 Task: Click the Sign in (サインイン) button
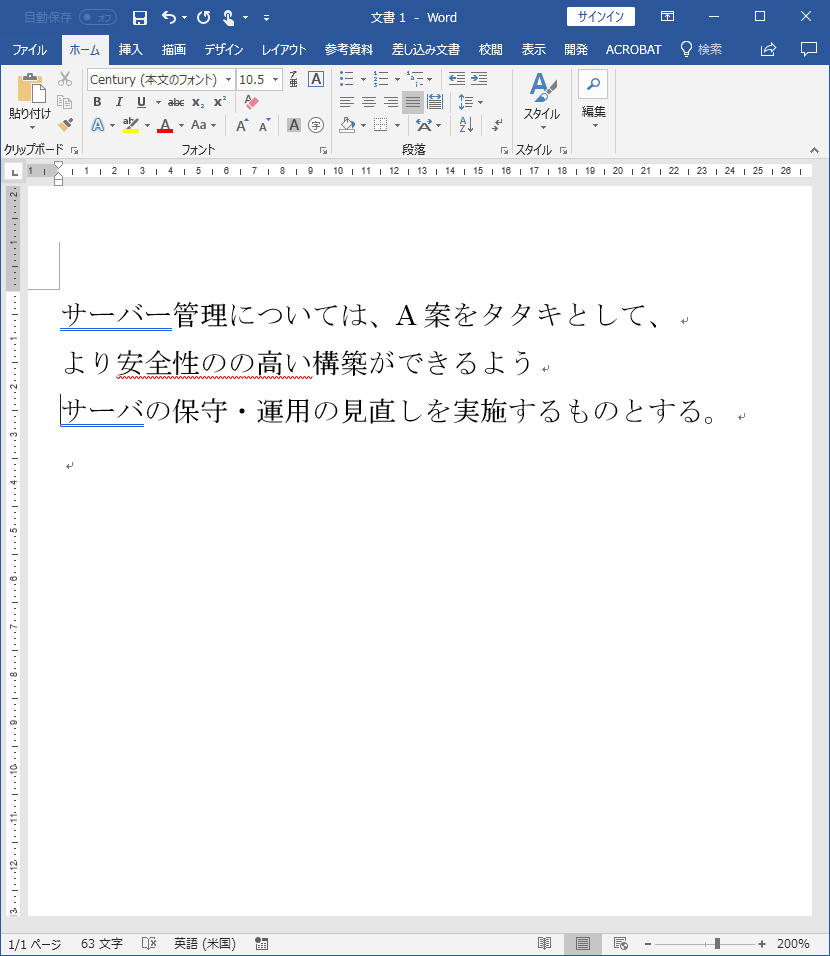[x=601, y=17]
